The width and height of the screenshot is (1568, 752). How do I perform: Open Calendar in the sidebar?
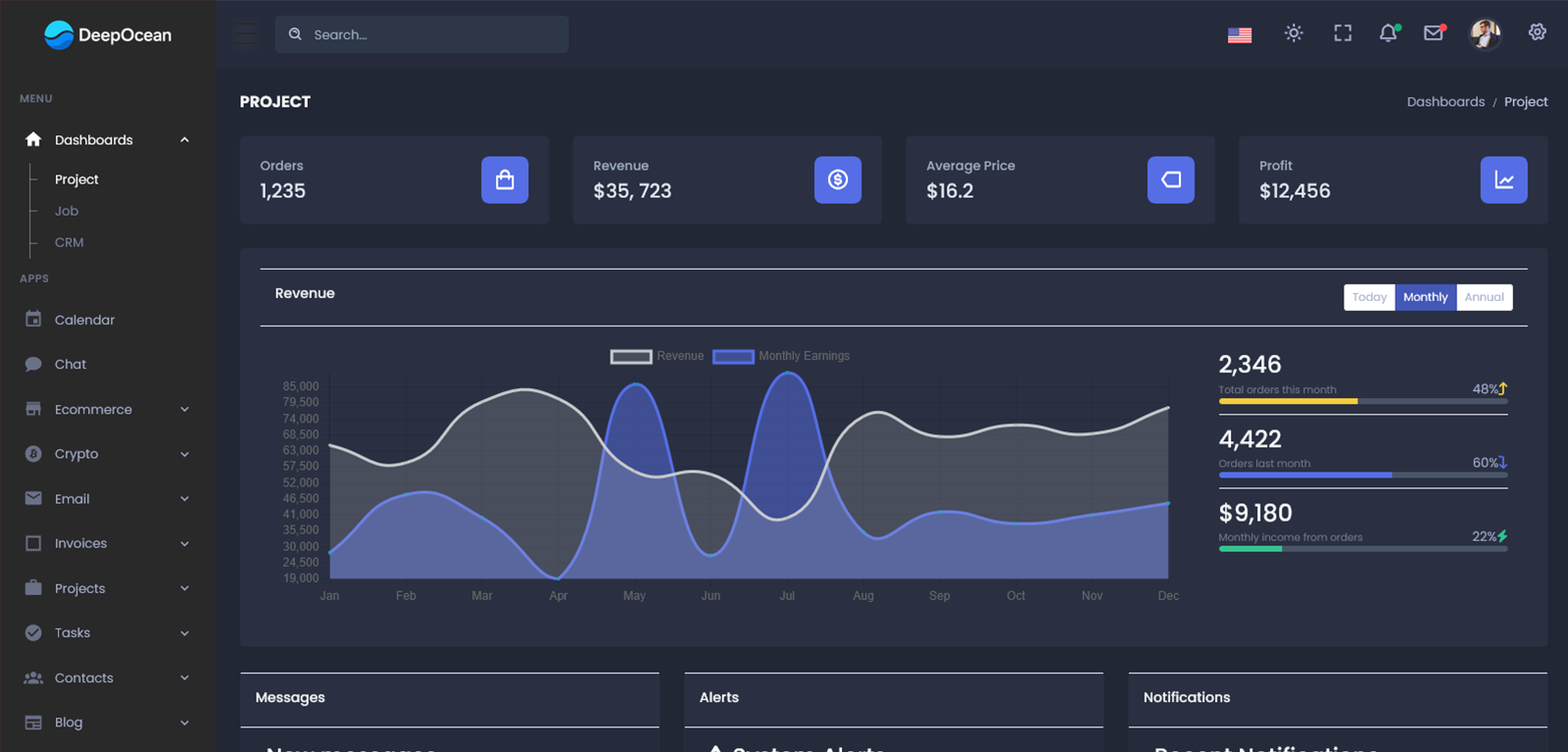[84, 320]
